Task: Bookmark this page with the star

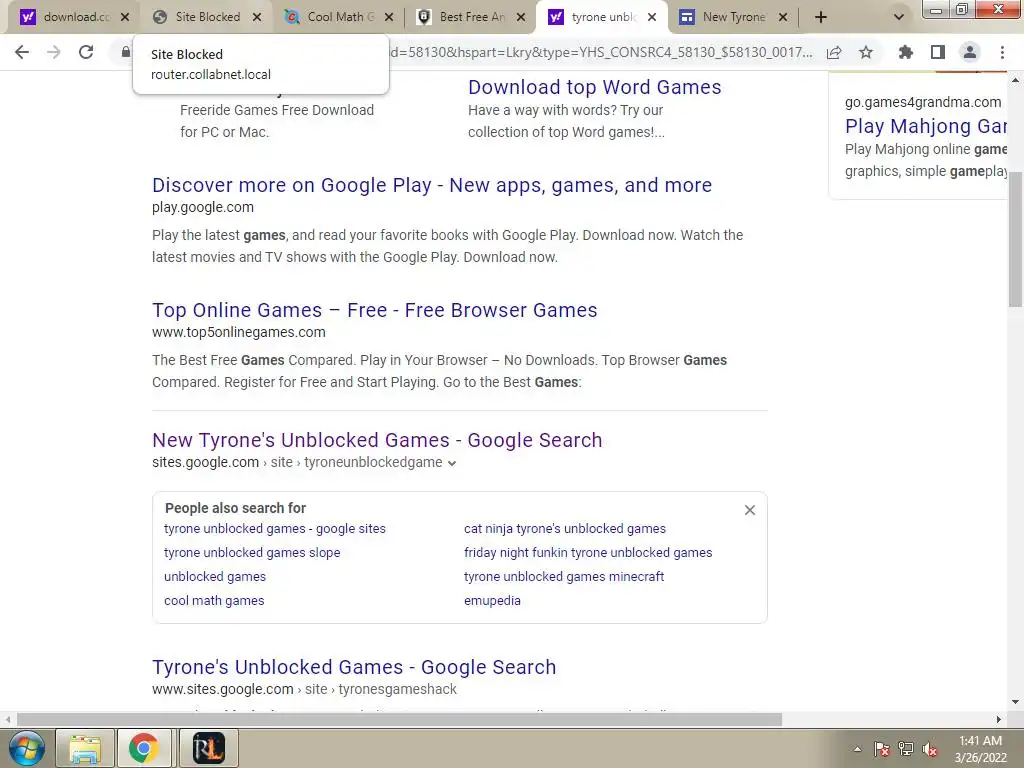Action: (x=866, y=52)
